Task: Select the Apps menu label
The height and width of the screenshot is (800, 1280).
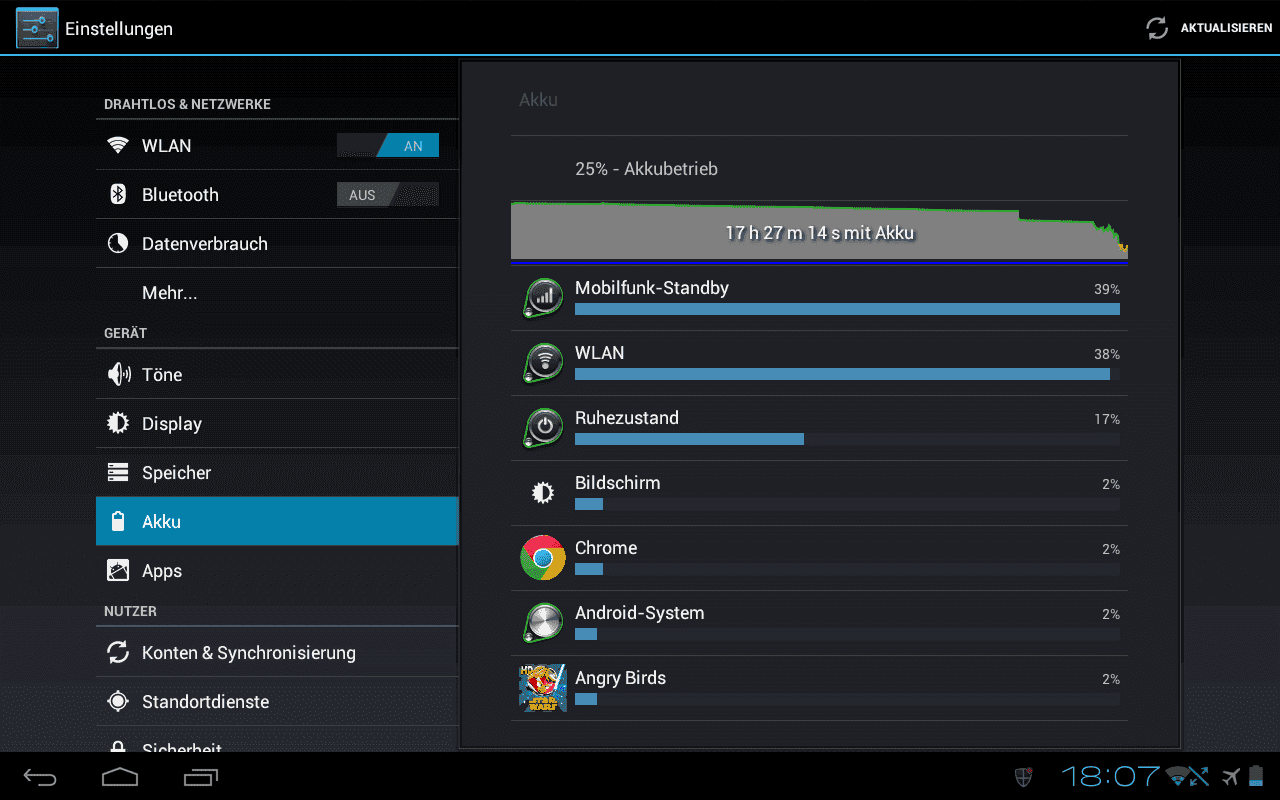Action: tap(162, 572)
